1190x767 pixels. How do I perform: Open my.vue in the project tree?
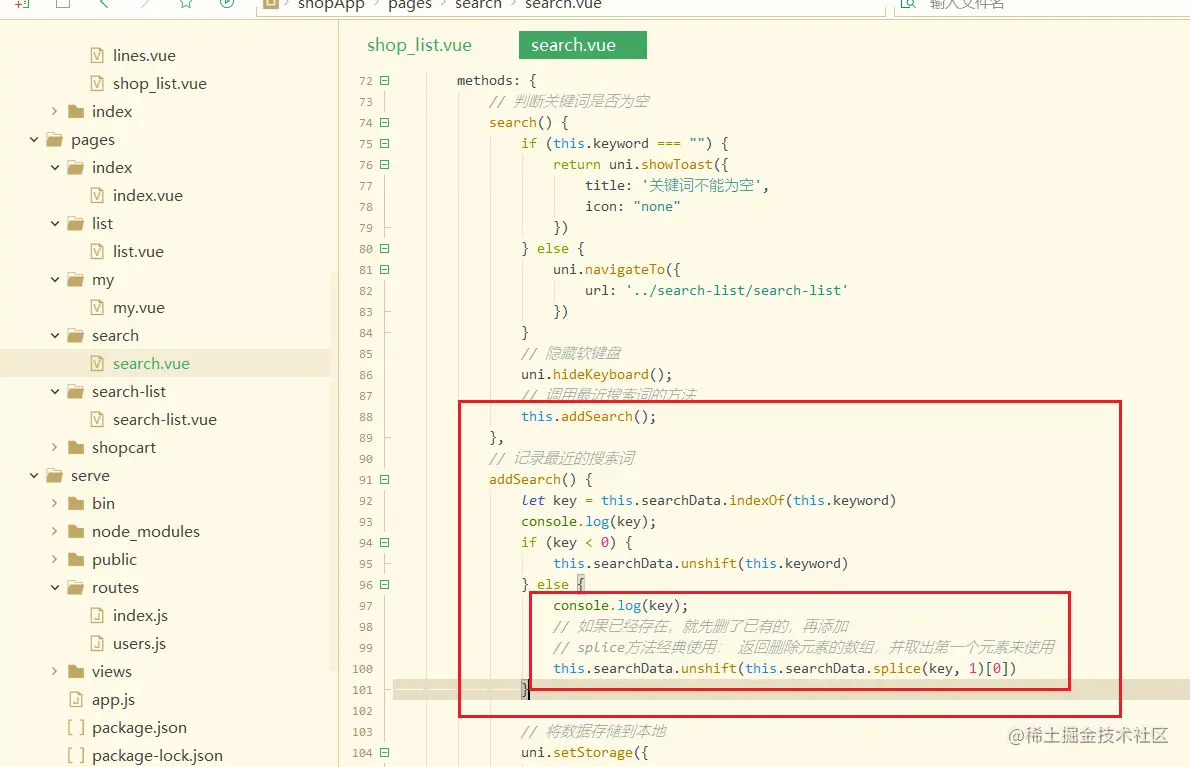[139, 308]
